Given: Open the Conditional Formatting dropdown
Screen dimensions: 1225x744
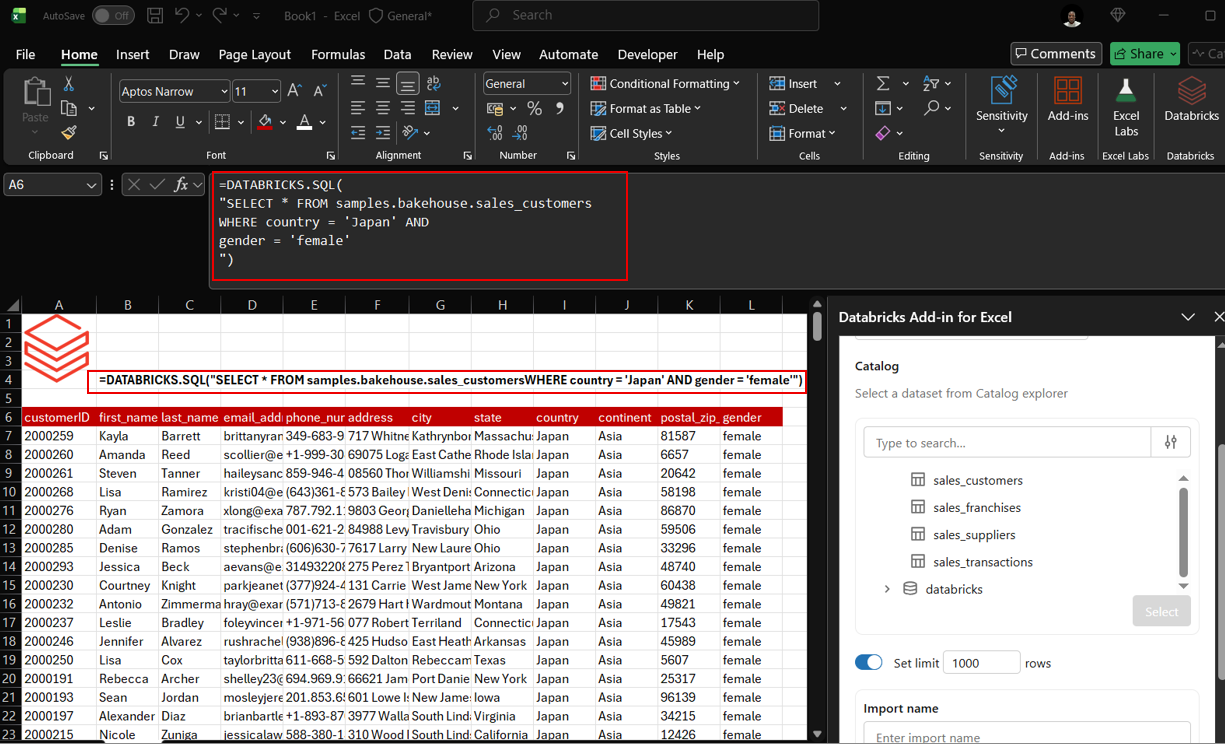Looking at the screenshot, I should (x=665, y=84).
